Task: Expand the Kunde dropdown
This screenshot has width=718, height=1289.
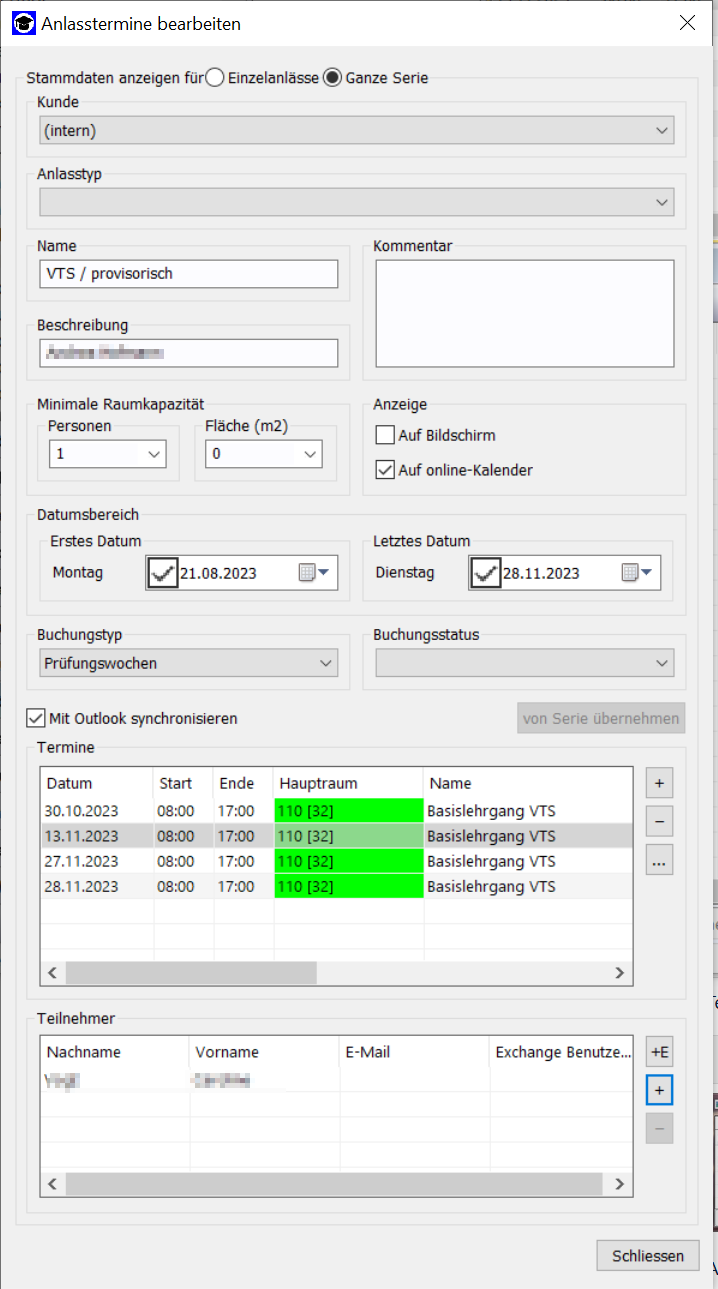Action: 661,130
